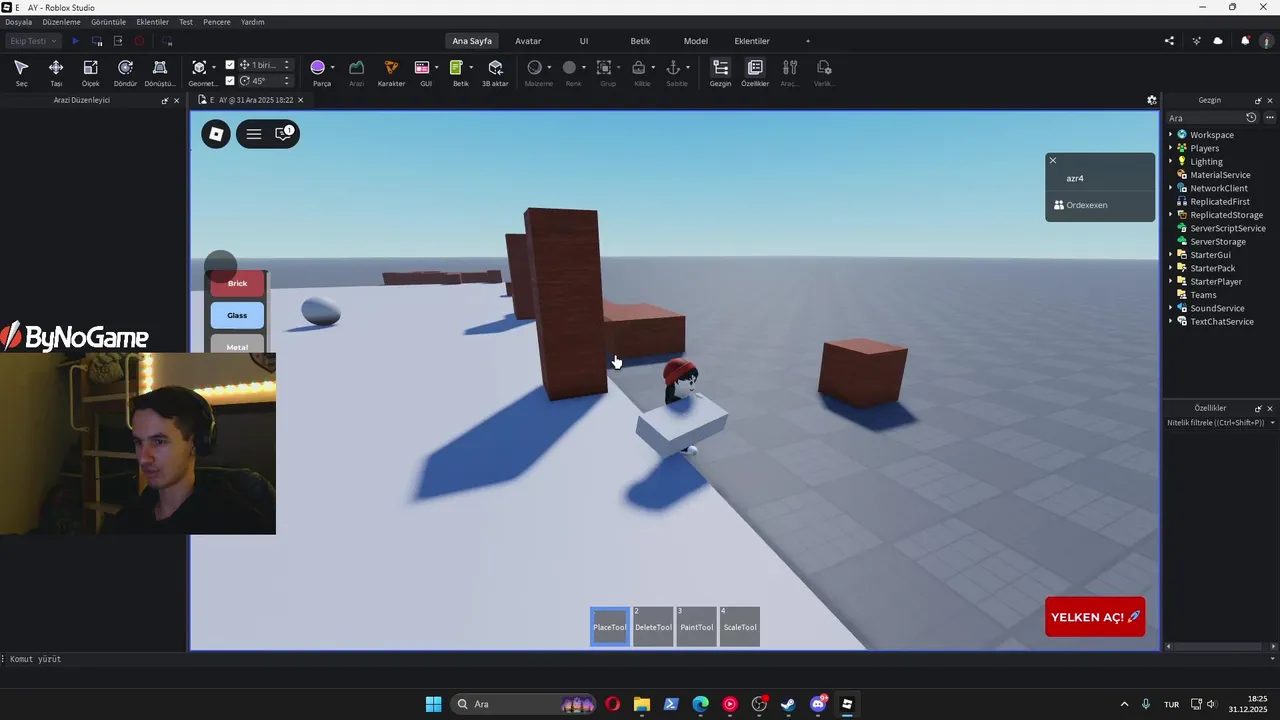Screen dimensions: 1280x720
Task: Click the YELKEN AÇ! button
Action: pos(1095,617)
